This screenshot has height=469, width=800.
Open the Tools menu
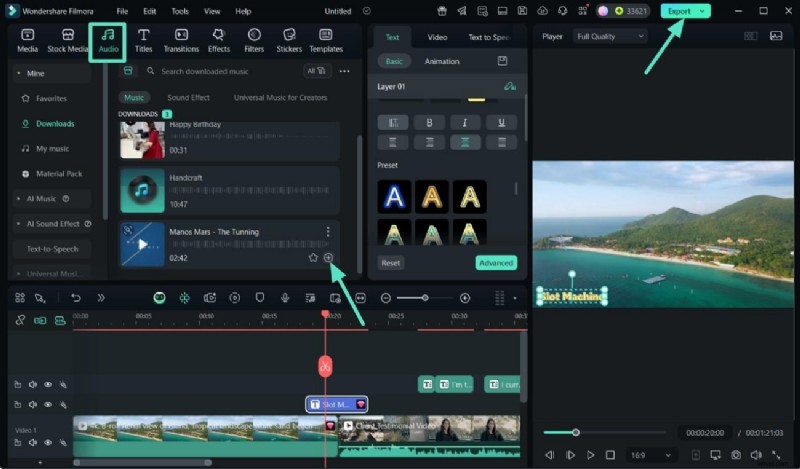point(180,11)
